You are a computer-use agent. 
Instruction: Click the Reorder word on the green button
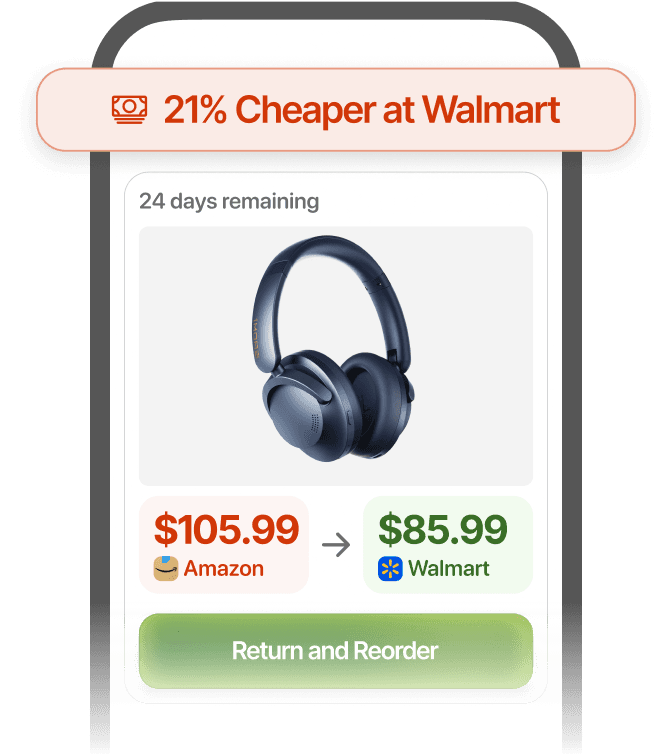coord(395,651)
